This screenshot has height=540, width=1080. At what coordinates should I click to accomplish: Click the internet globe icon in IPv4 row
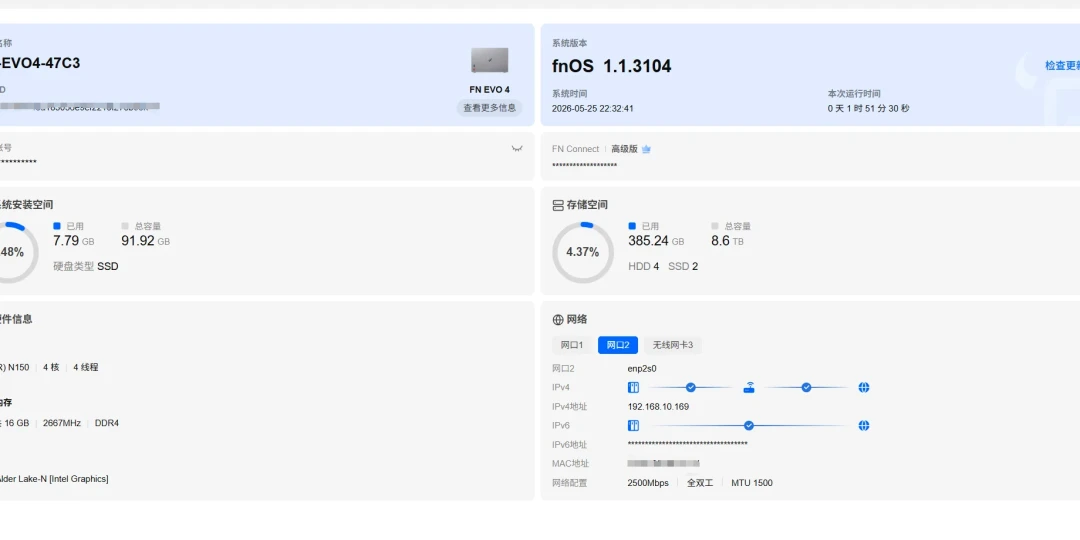864,388
